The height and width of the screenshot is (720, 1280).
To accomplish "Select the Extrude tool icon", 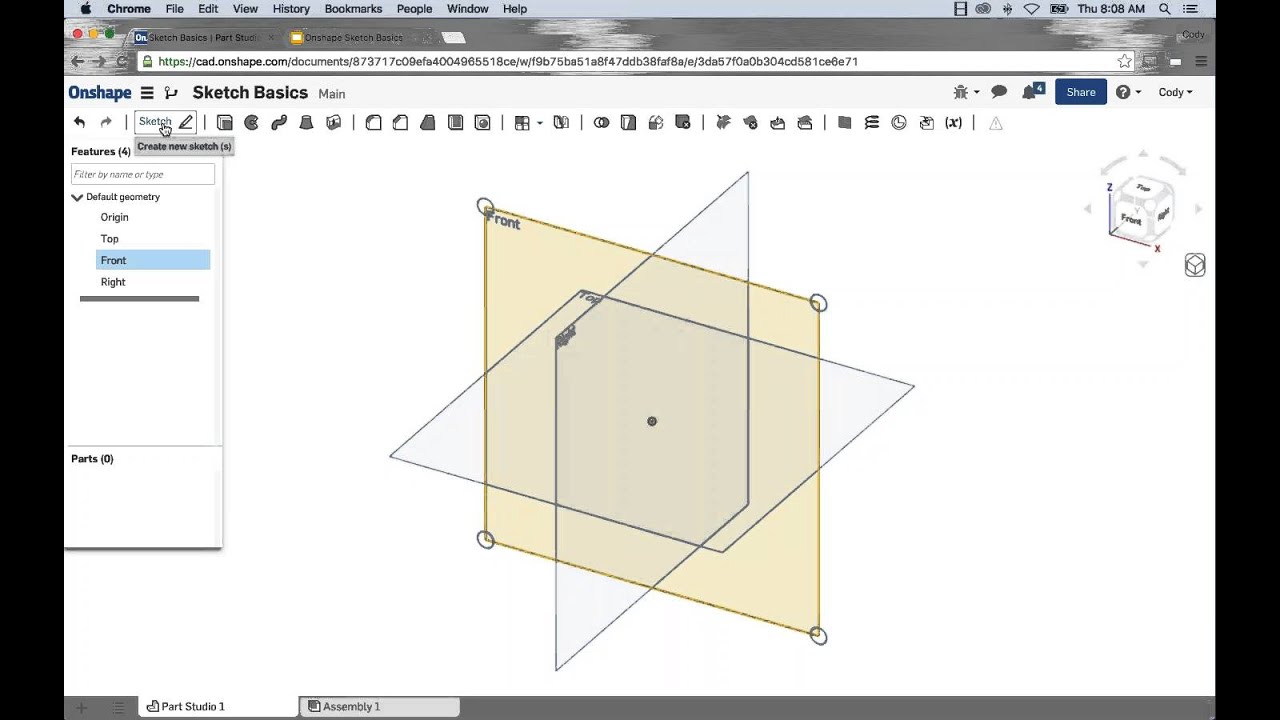I will (225, 123).
